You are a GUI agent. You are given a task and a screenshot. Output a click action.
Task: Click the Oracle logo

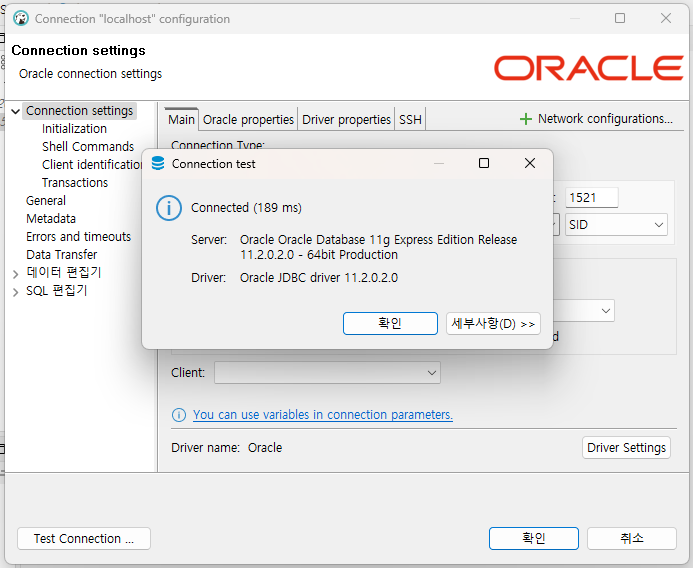click(x=588, y=68)
